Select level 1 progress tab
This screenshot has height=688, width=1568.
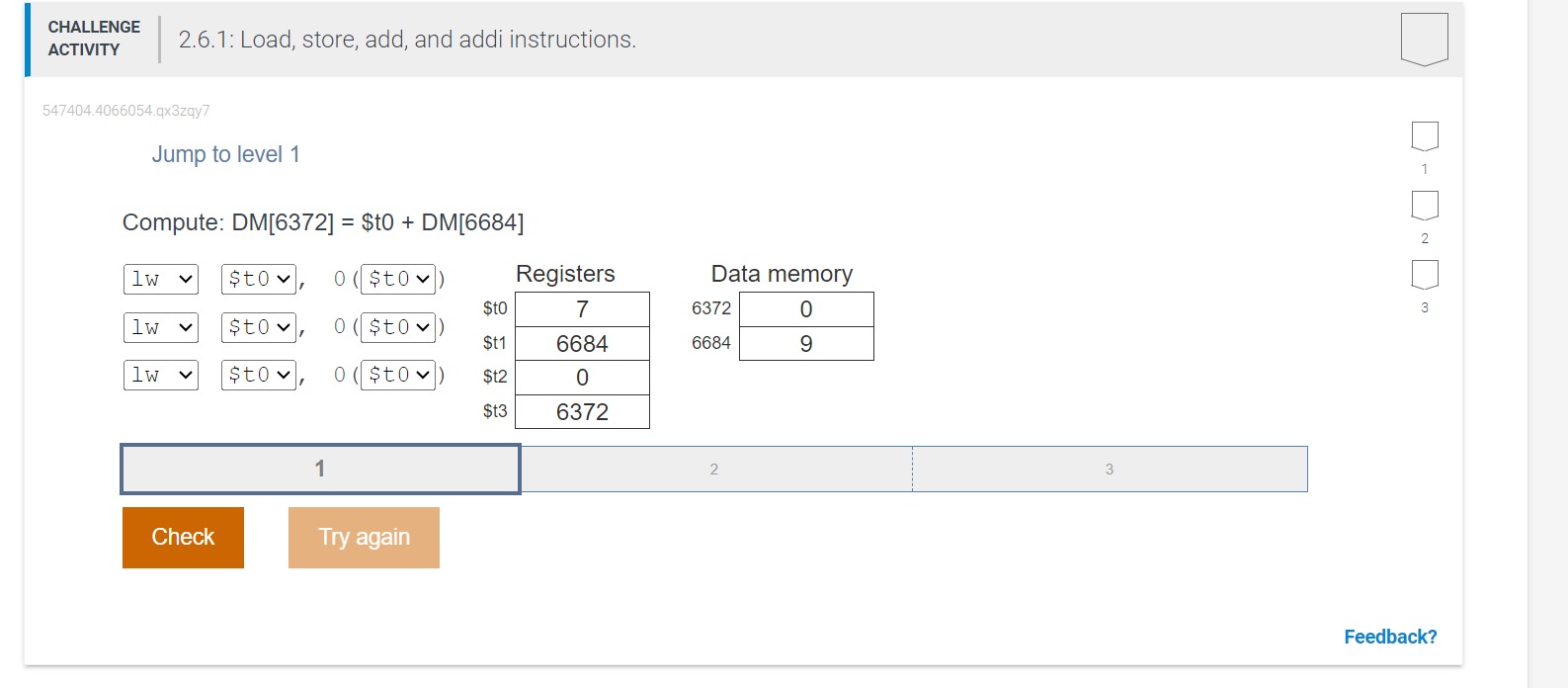(x=320, y=469)
